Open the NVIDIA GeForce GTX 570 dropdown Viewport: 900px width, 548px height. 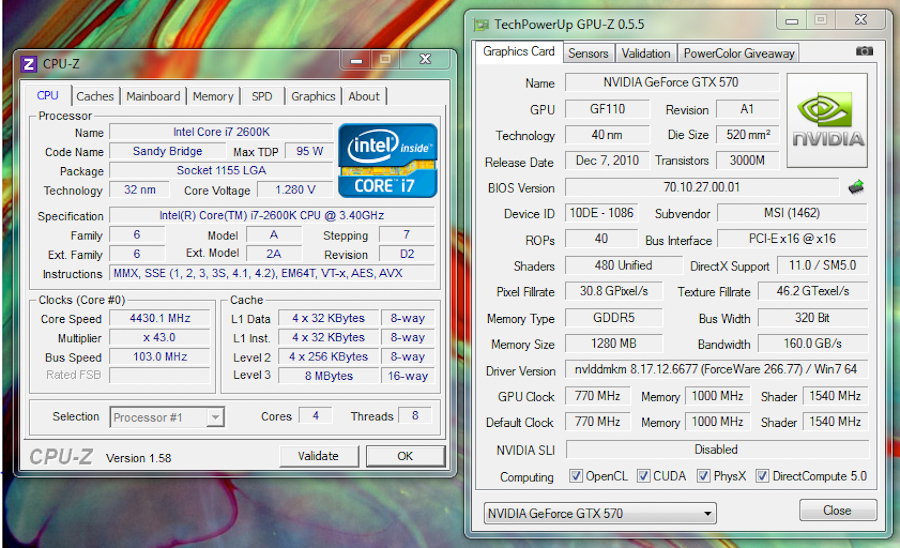pos(600,513)
